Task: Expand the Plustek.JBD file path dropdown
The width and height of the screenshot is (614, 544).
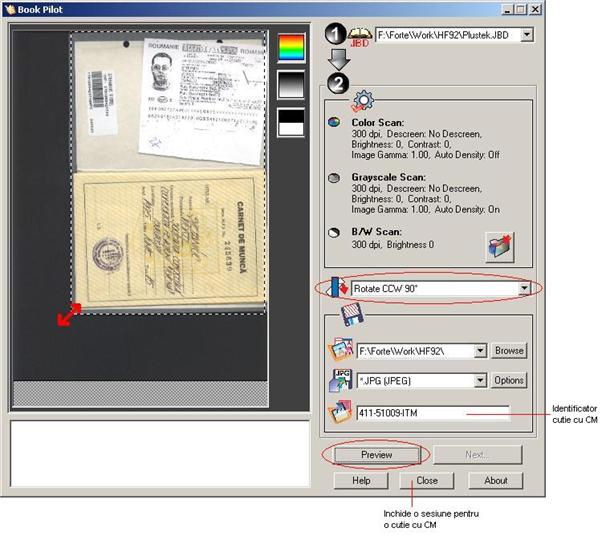Action: pyautogui.click(x=527, y=35)
